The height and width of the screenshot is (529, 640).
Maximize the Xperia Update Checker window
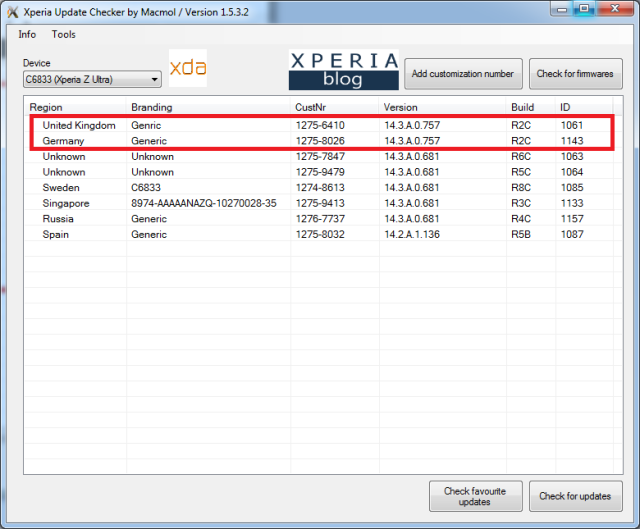[x=584, y=9]
